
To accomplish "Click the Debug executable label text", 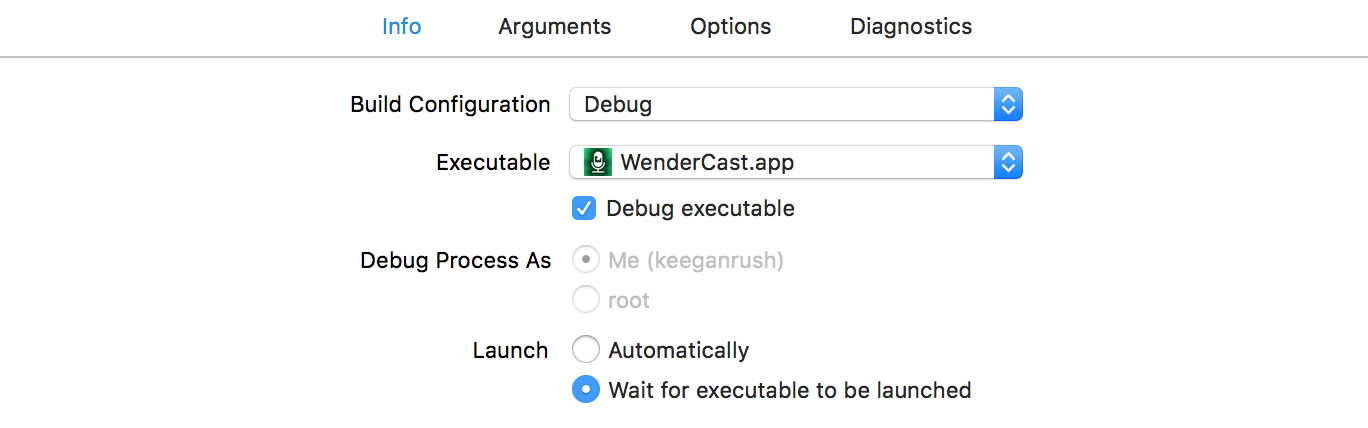I will (700, 208).
